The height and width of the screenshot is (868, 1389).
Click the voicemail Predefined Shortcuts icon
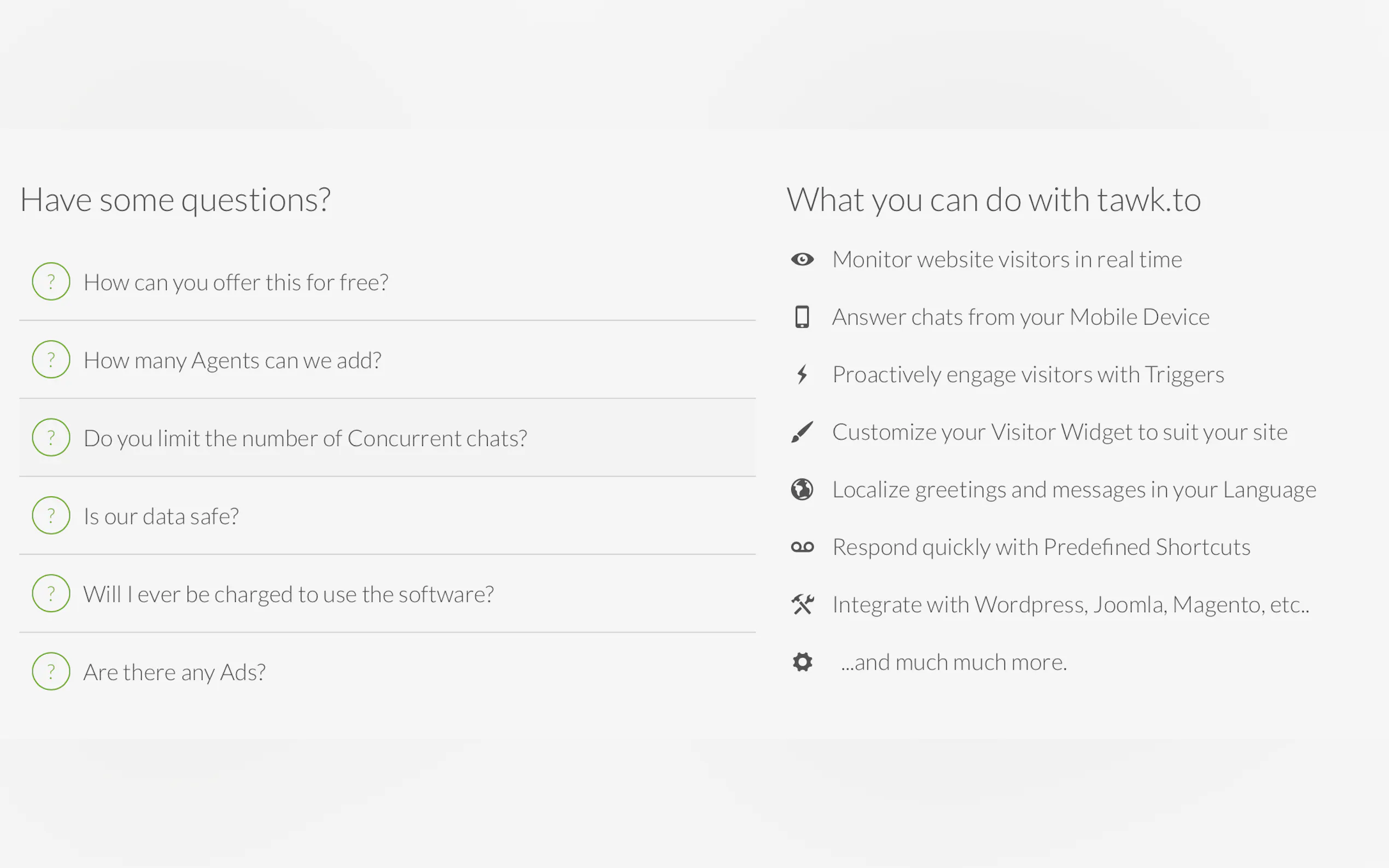(x=802, y=547)
